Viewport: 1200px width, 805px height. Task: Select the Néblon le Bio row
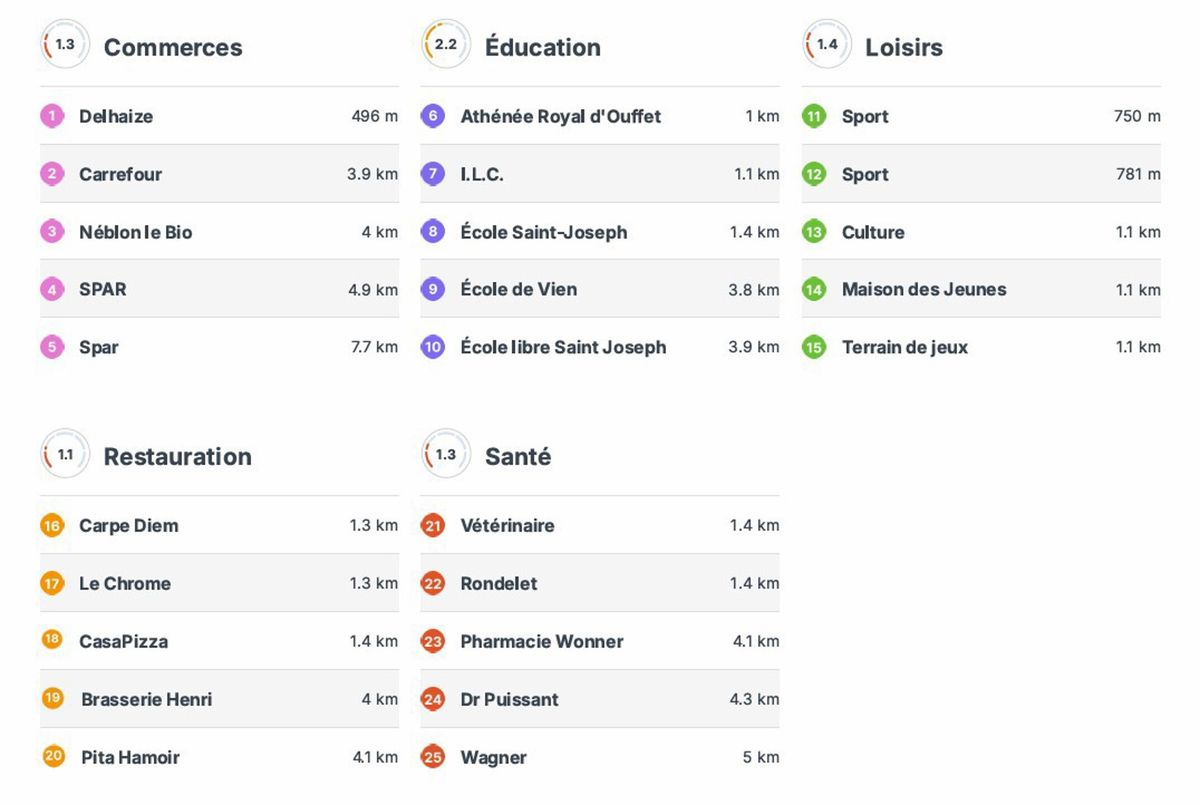pyautogui.click(x=136, y=232)
